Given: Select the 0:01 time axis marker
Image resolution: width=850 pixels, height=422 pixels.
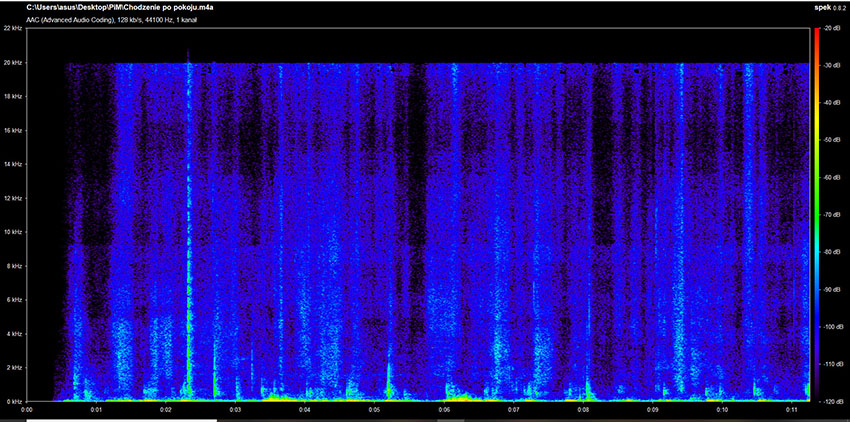Looking at the screenshot, I should tap(96, 410).
